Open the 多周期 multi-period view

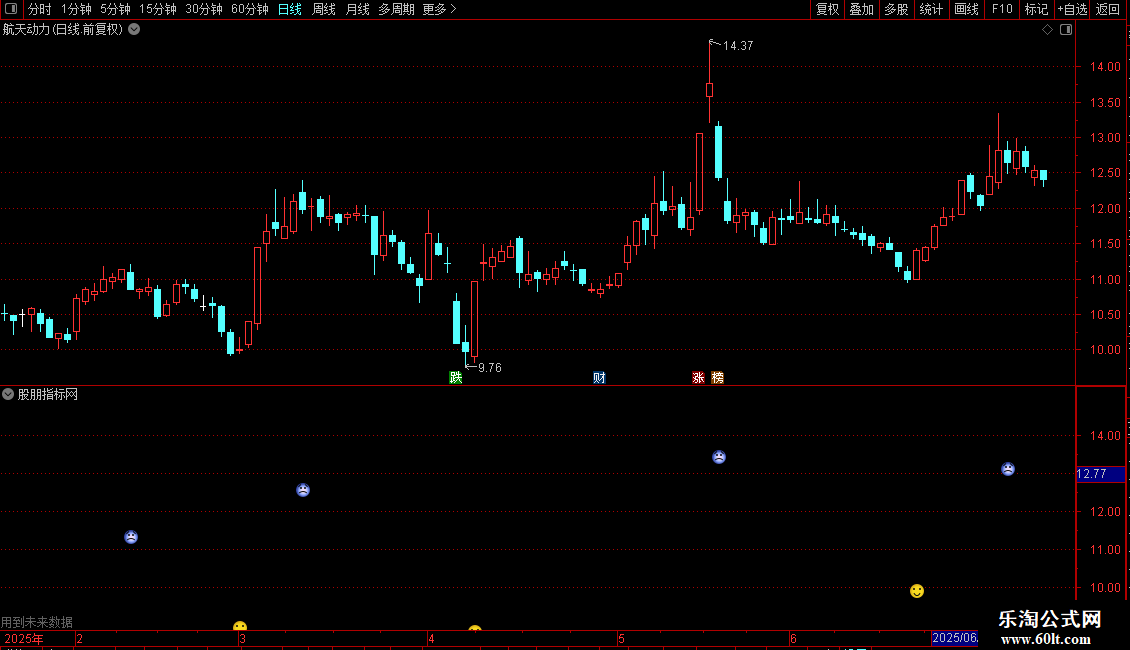[x=396, y=9]
